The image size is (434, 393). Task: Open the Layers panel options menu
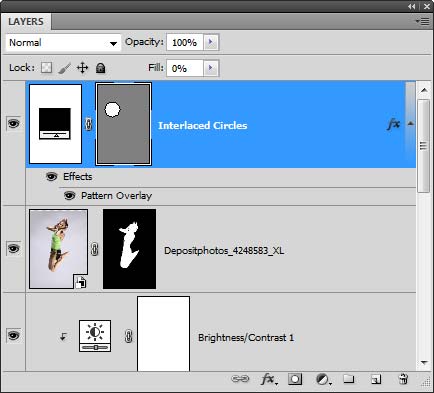423,22
